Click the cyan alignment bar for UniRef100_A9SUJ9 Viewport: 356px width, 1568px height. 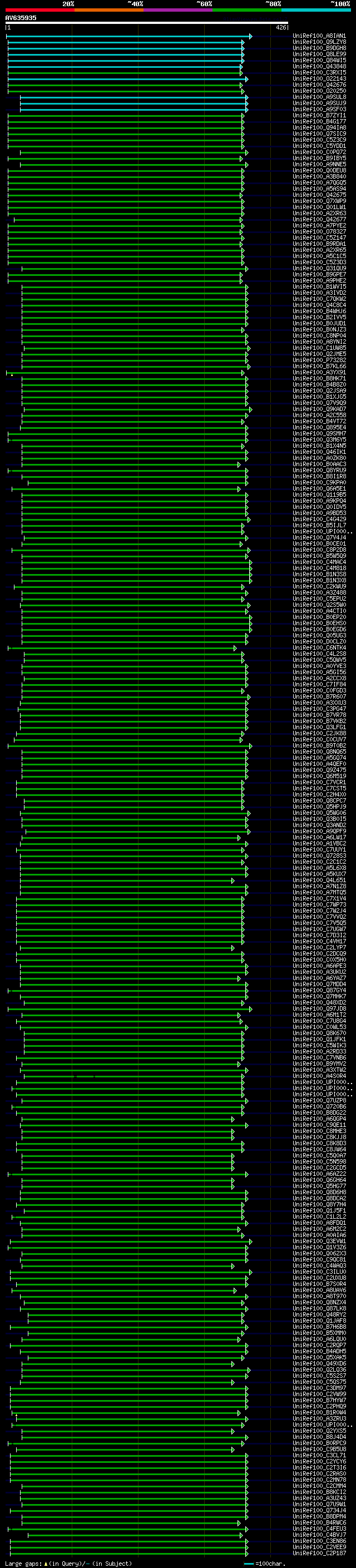point(134,103)
